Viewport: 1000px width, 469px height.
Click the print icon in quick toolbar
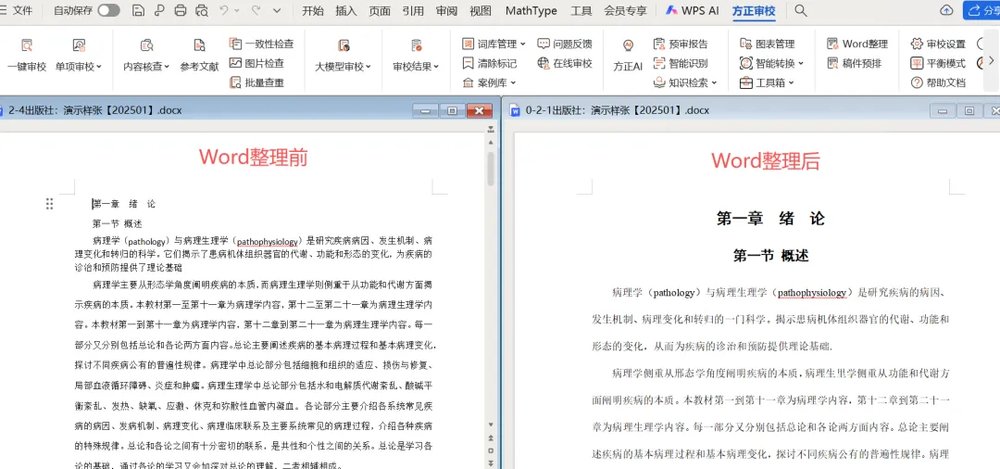180,10
